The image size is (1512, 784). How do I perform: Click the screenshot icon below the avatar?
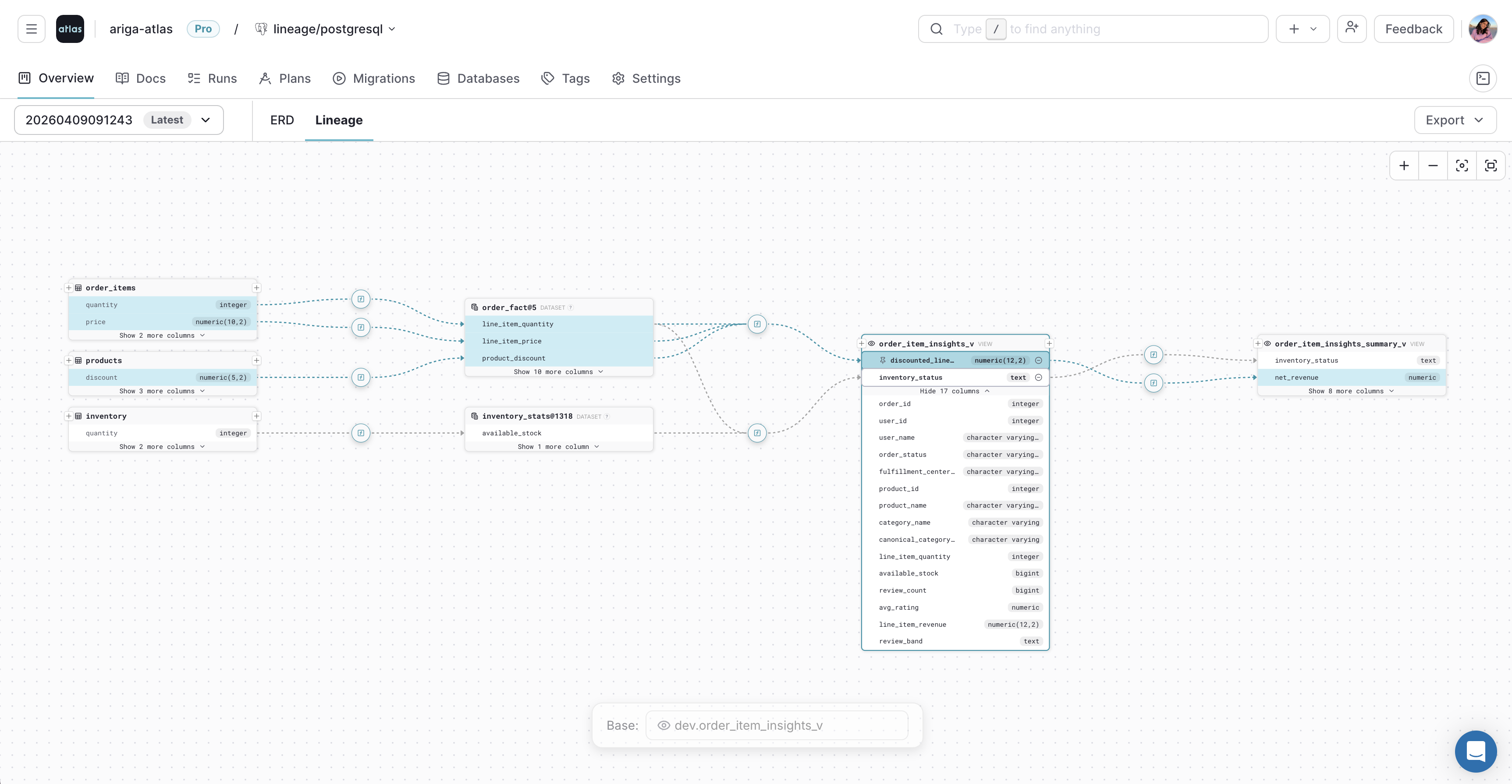pyautogui.click(x=1483, y=78)
